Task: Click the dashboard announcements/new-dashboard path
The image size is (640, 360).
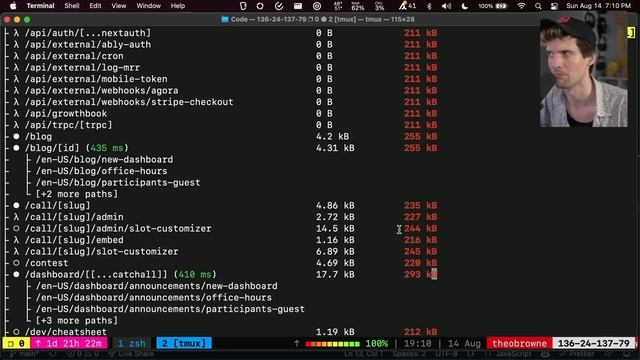Action: pos(156,286)
